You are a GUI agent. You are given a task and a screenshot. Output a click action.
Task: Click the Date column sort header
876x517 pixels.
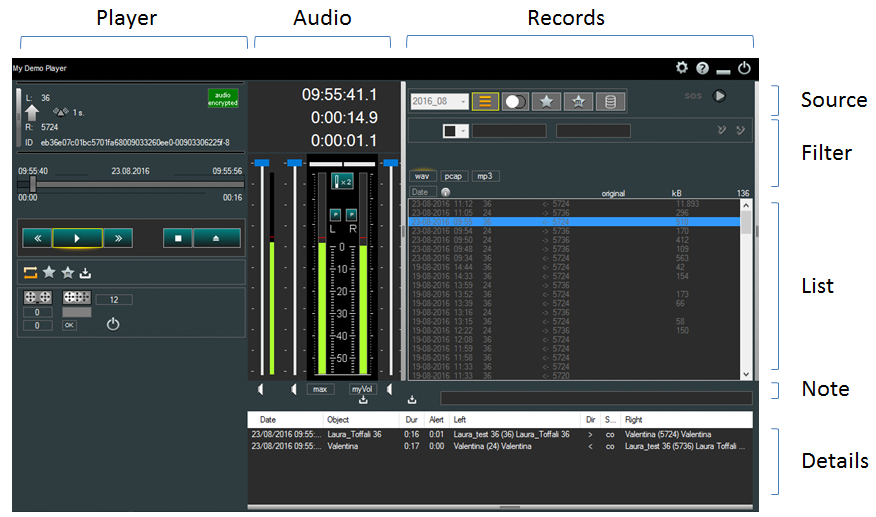point(420,192)
